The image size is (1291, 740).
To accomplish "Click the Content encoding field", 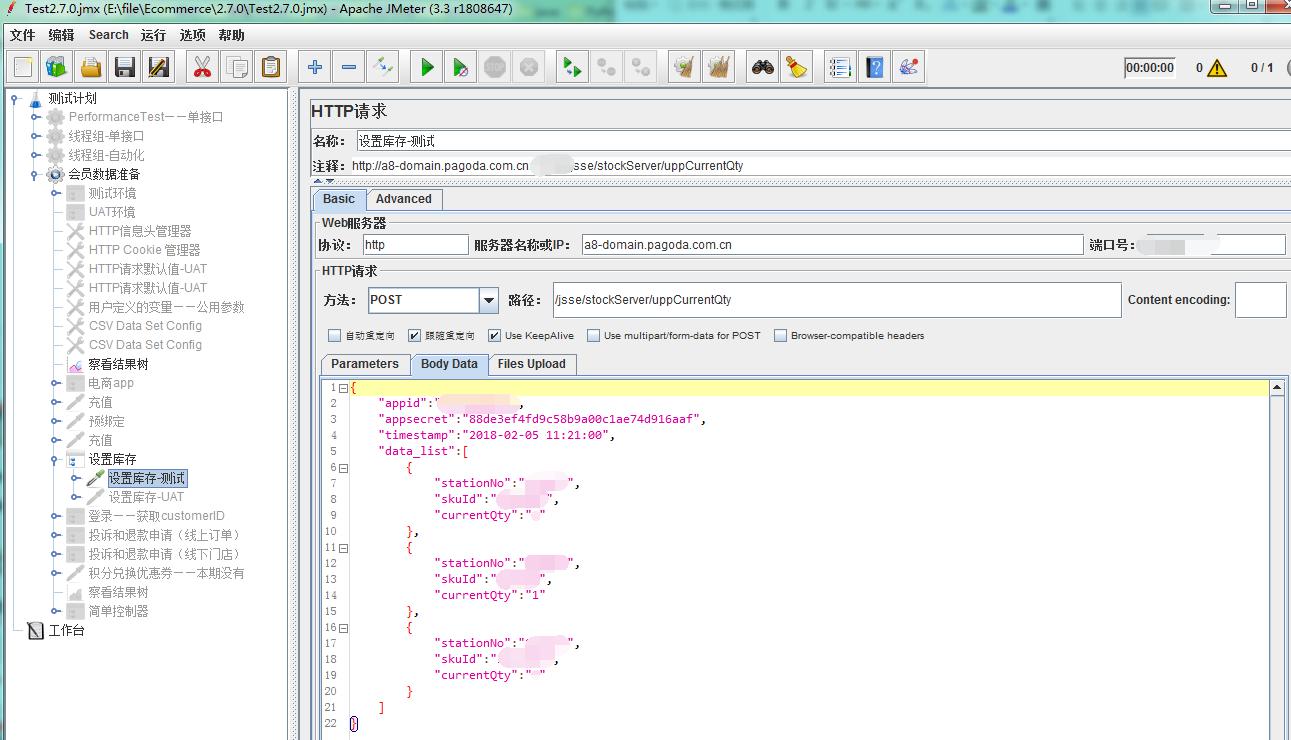I will point(1260,300).
